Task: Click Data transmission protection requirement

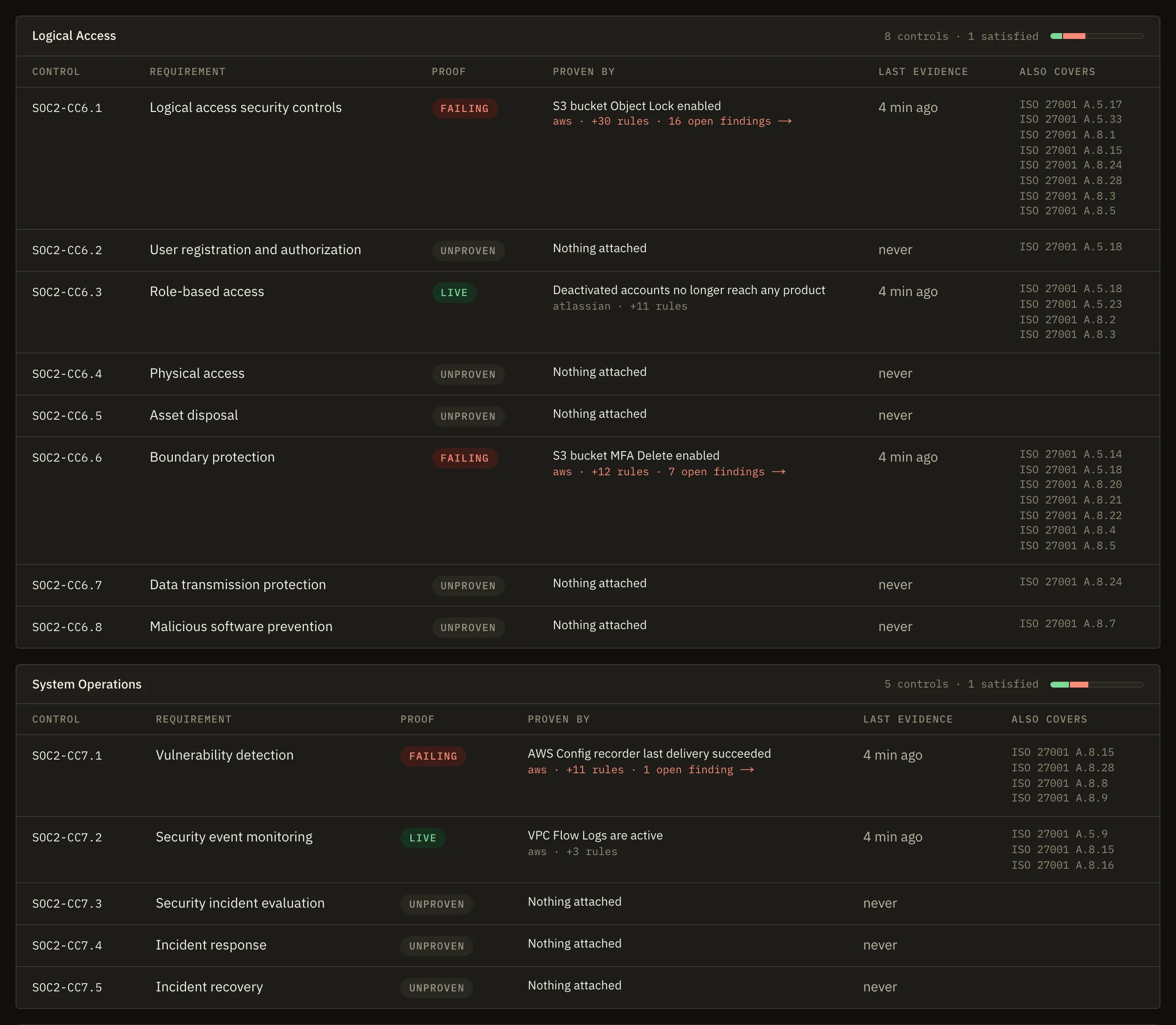Action: point(238,585)
